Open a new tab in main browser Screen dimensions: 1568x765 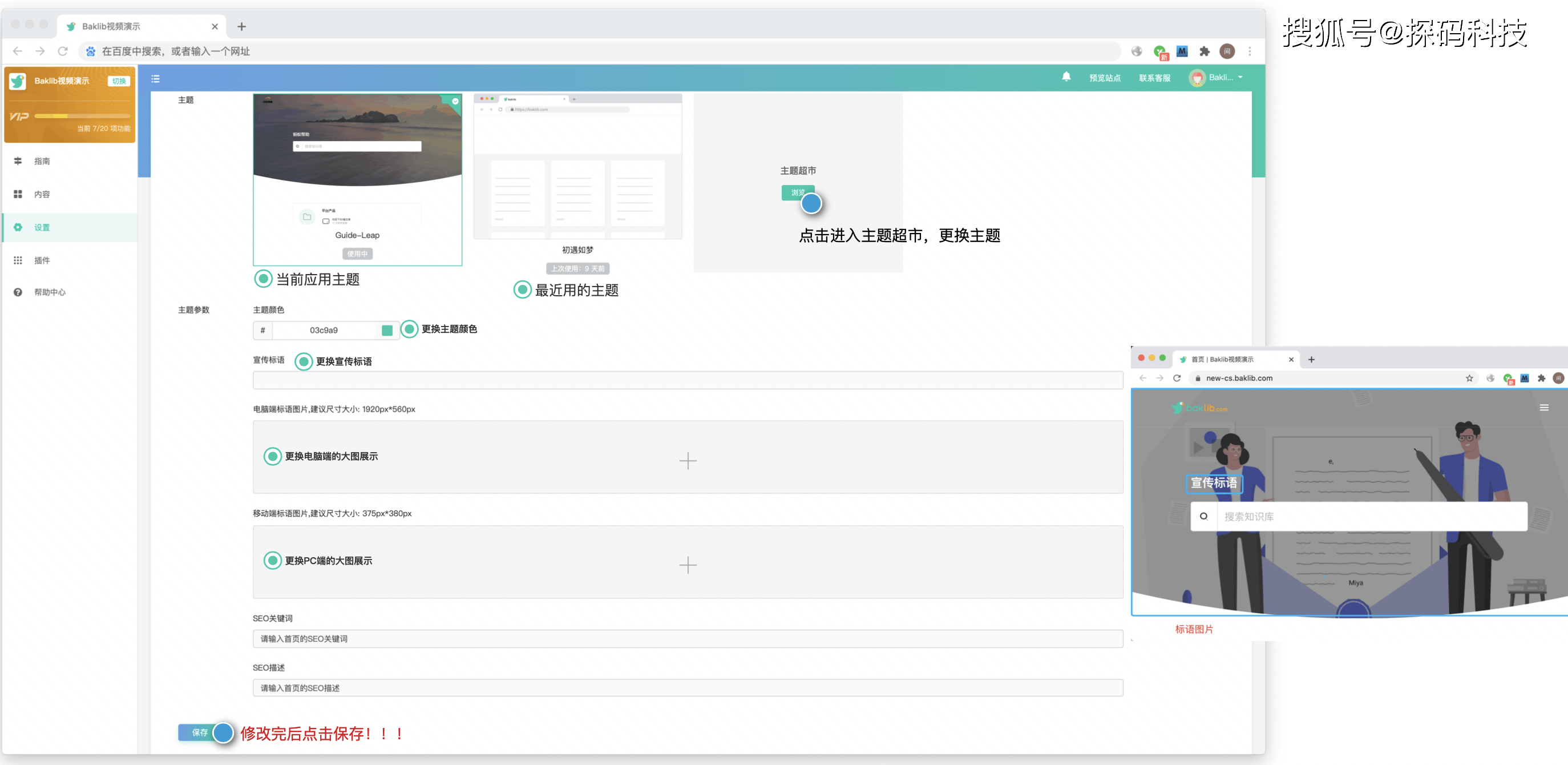(x=242, y=26)
